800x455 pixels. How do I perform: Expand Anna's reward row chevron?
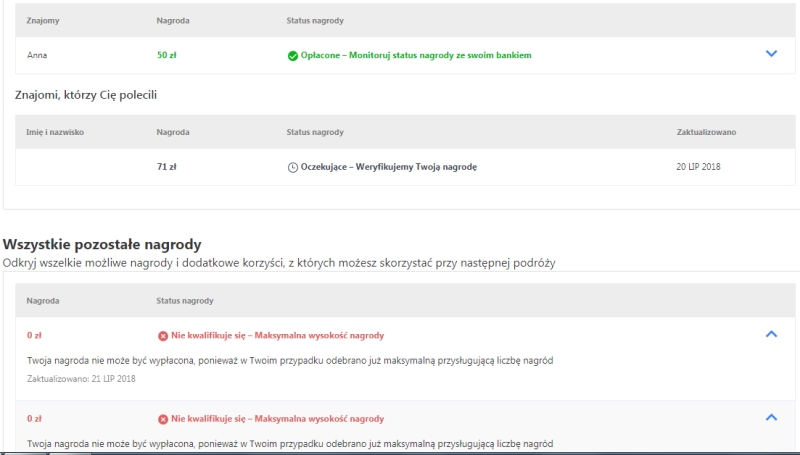(771, 54)
